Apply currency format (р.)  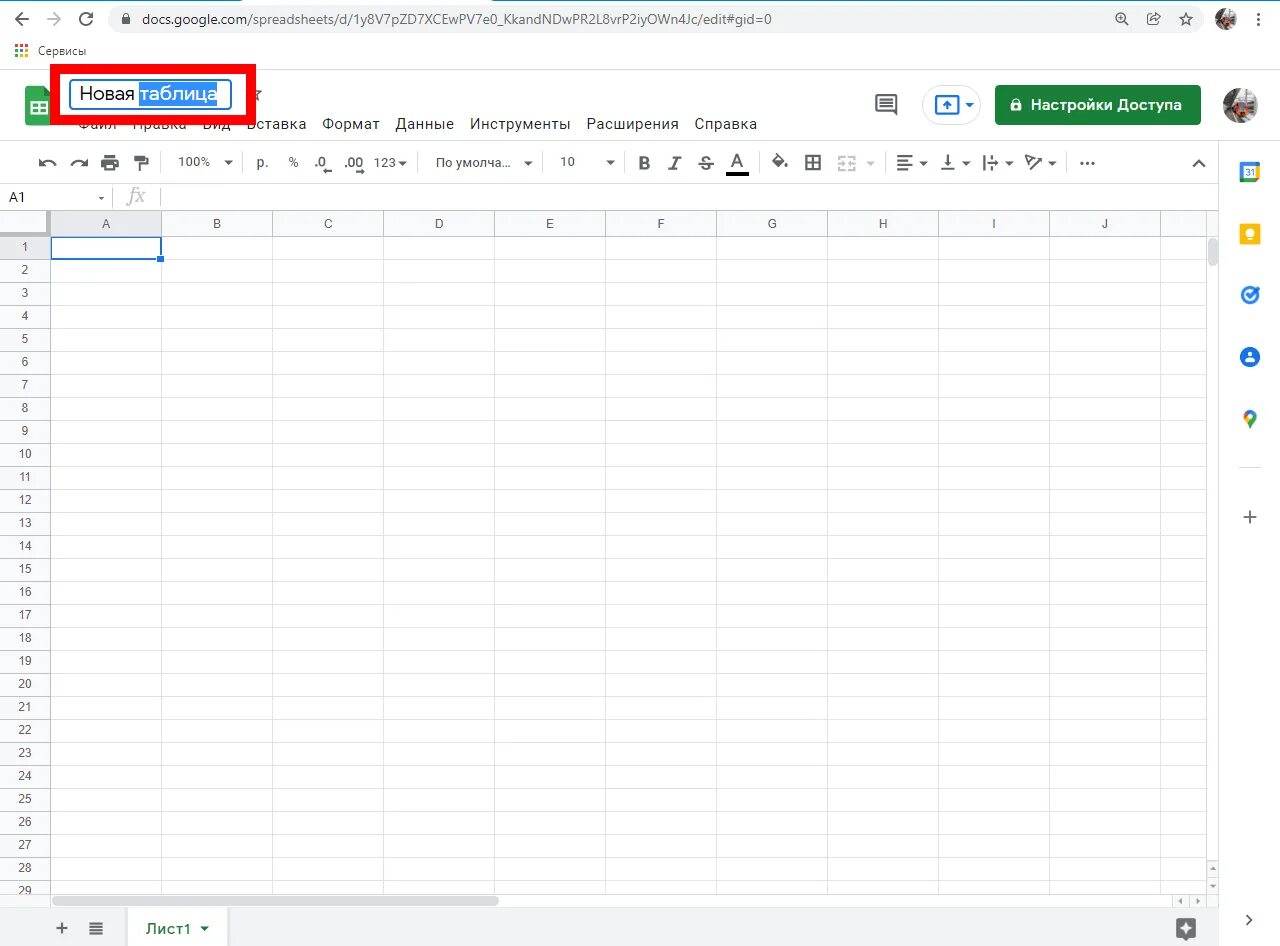(262, 162)
